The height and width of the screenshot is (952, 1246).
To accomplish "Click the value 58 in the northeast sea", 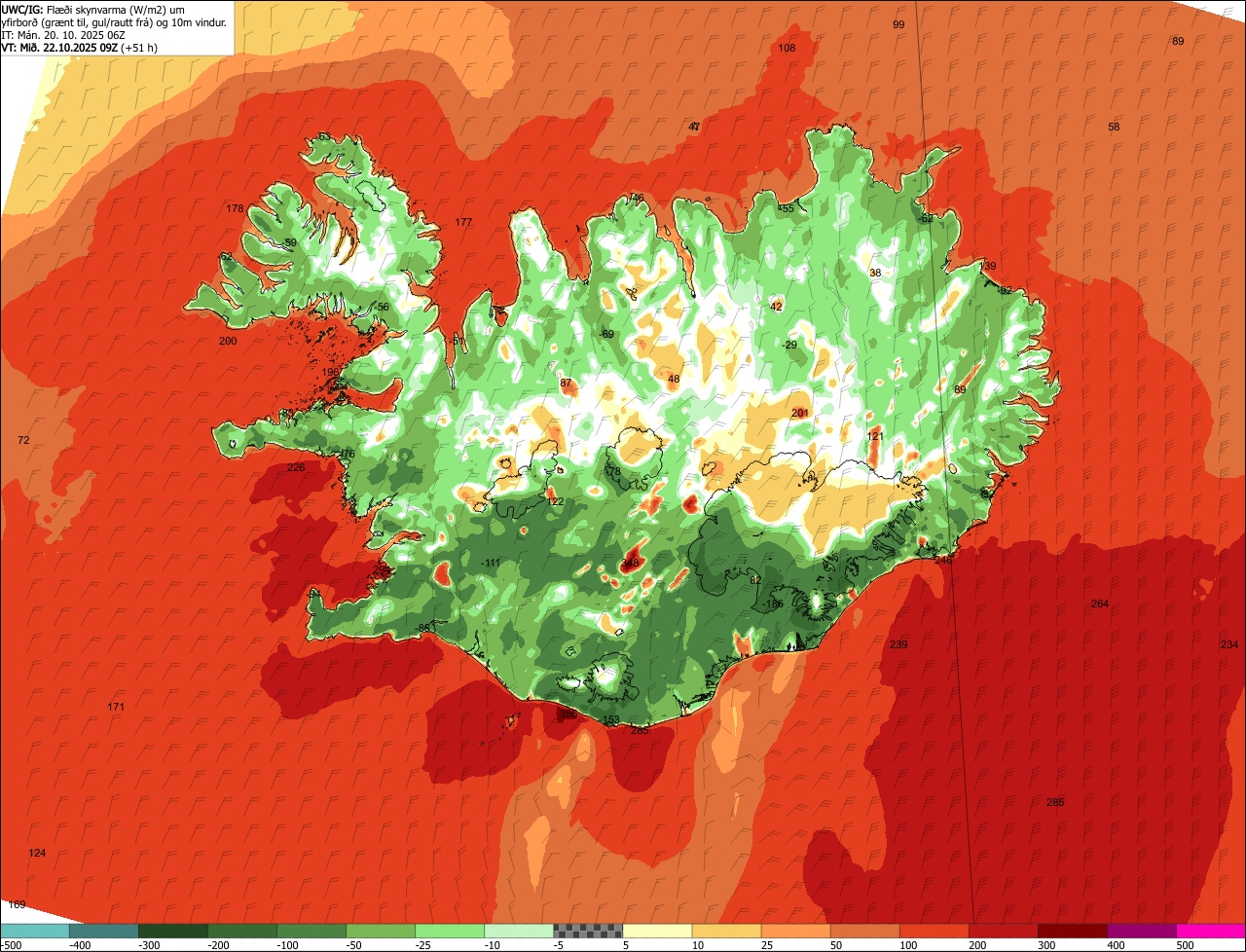I will tap(1114, 127).
